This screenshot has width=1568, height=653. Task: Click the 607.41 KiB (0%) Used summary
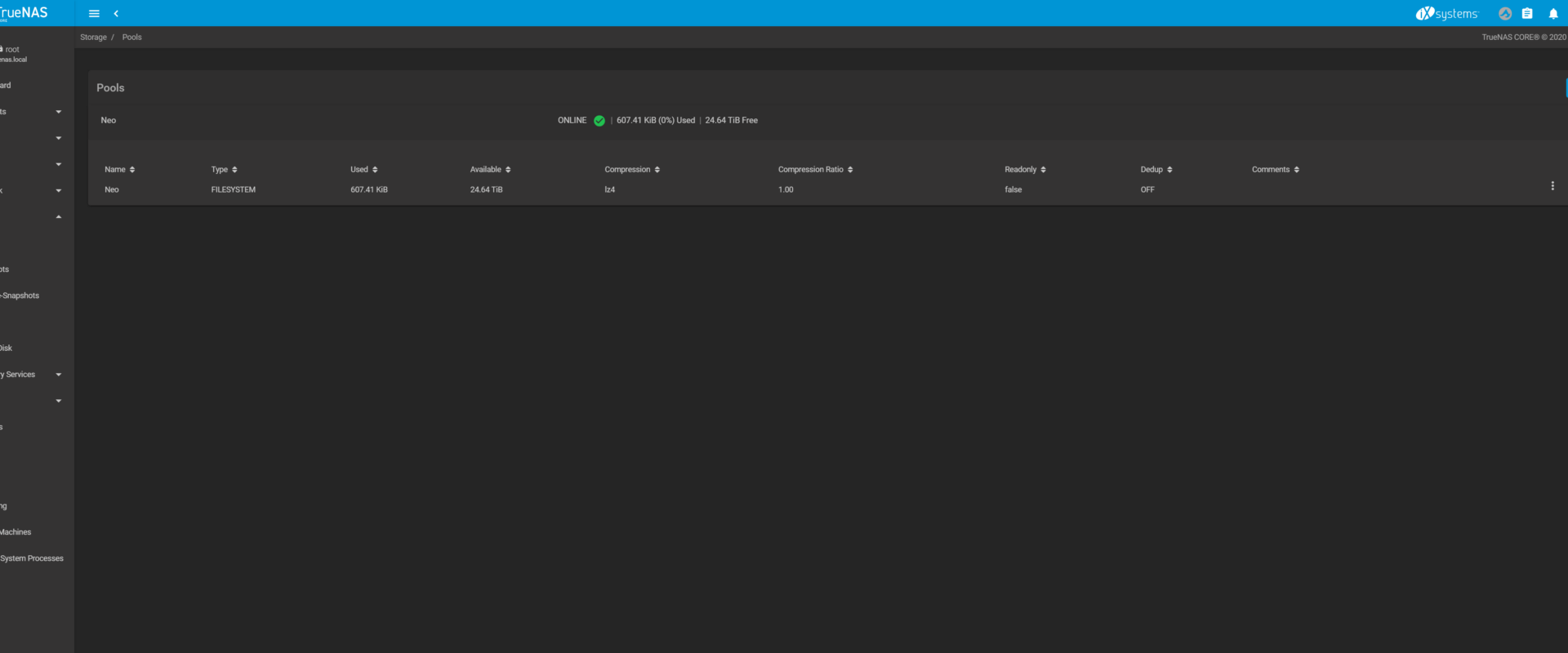656,121
